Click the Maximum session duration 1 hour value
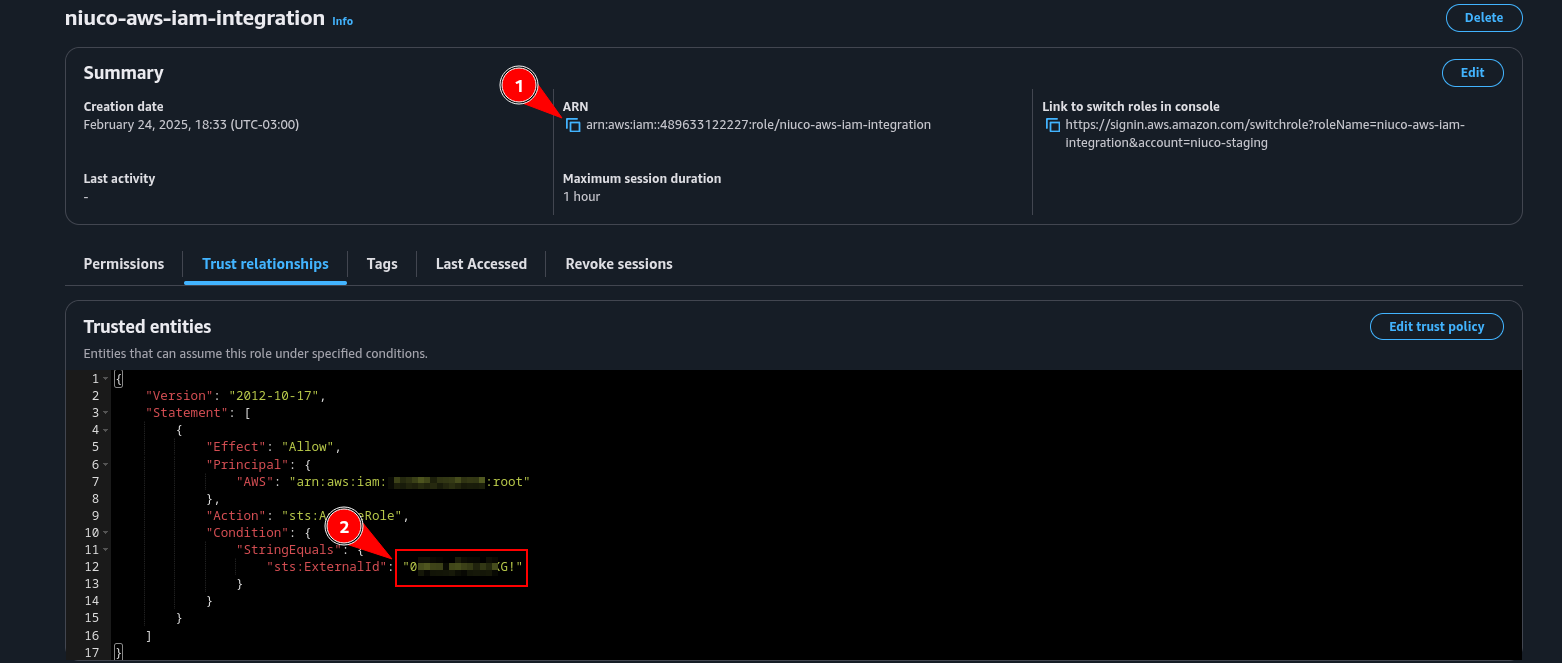 (x=581, y=197)
